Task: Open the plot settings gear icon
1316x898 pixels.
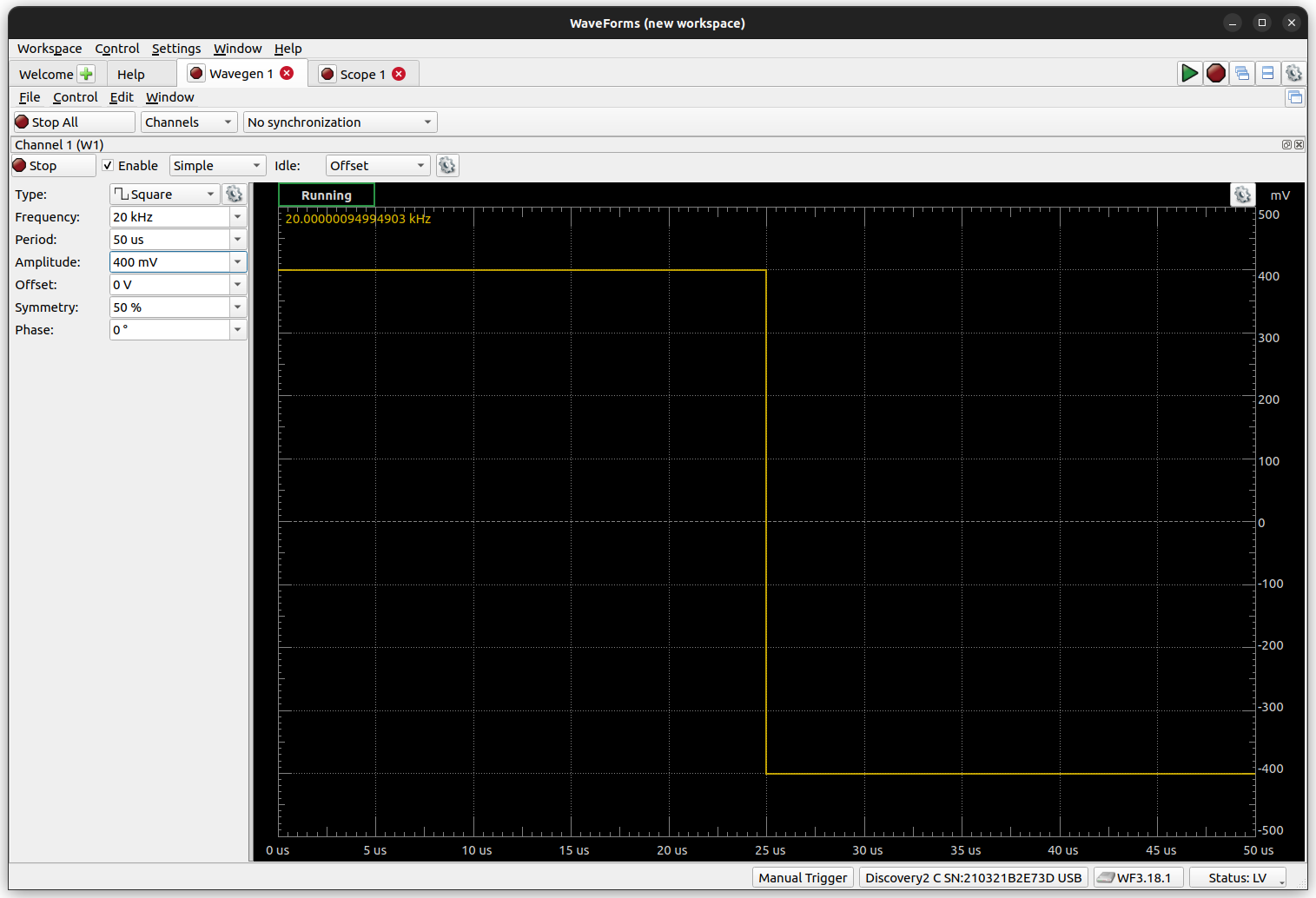Action: (1243, 195)
